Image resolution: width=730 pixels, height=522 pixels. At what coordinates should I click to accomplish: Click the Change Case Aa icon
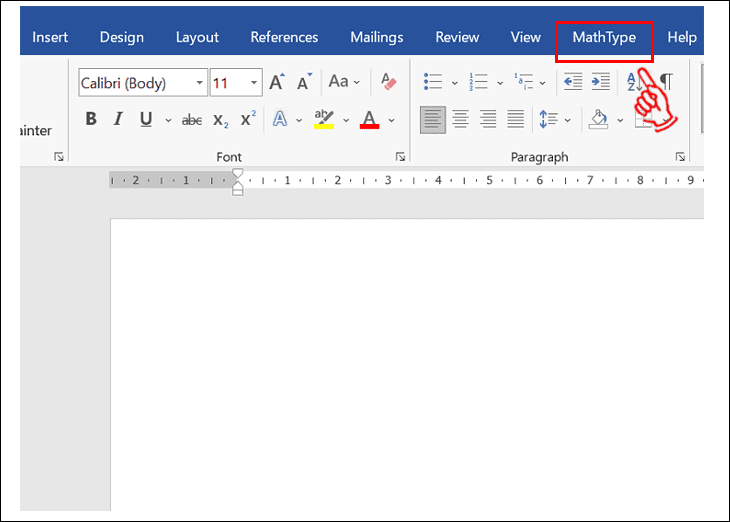338,82
